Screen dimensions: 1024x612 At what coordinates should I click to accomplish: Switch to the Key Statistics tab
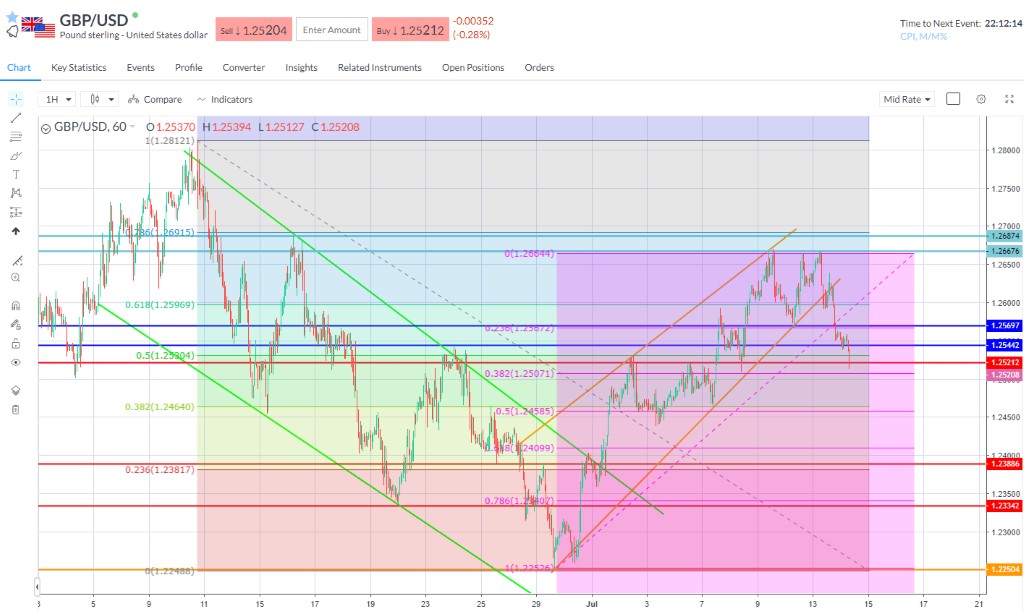pos(79,68)
